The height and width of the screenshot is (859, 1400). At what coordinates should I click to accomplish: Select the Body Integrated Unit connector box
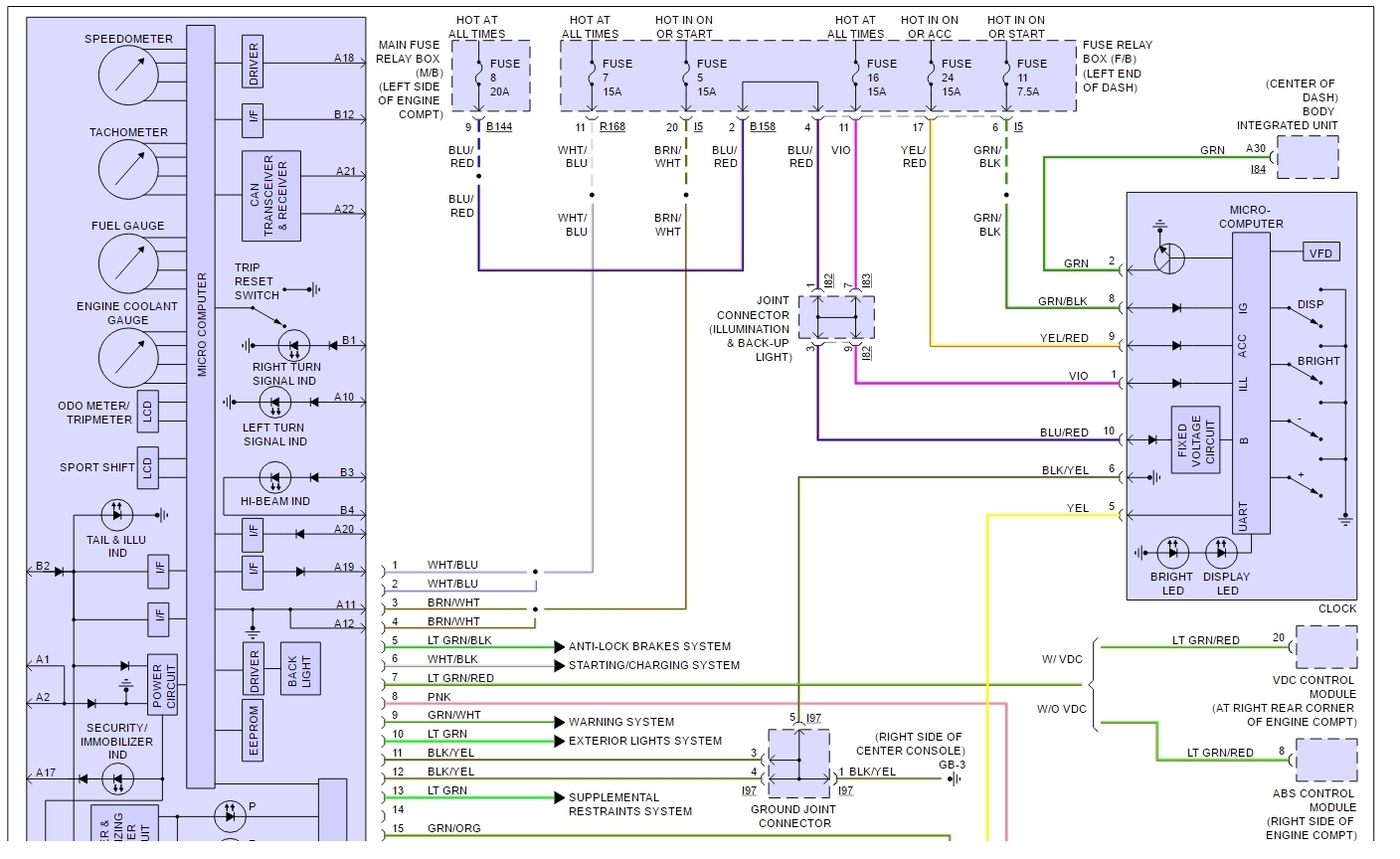tap(1308, 157)
